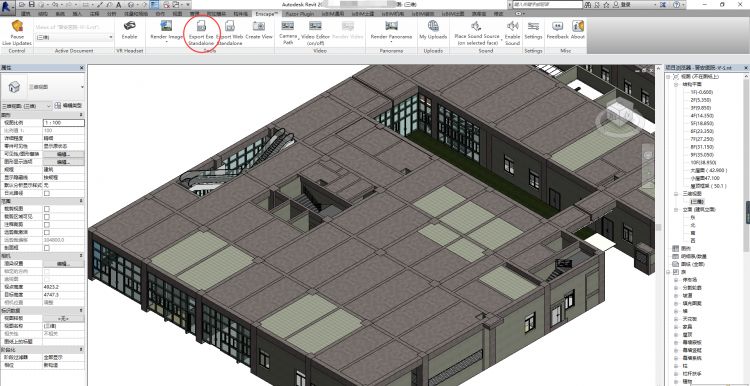Toggle the sun path checkbox in properties

[47, 193]
